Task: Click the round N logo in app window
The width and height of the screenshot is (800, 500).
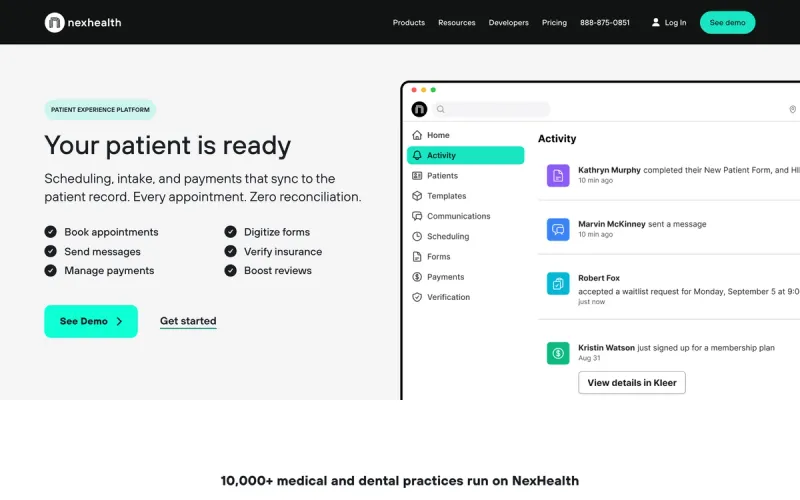Action: pyautogui.click(x=419, y=109)
